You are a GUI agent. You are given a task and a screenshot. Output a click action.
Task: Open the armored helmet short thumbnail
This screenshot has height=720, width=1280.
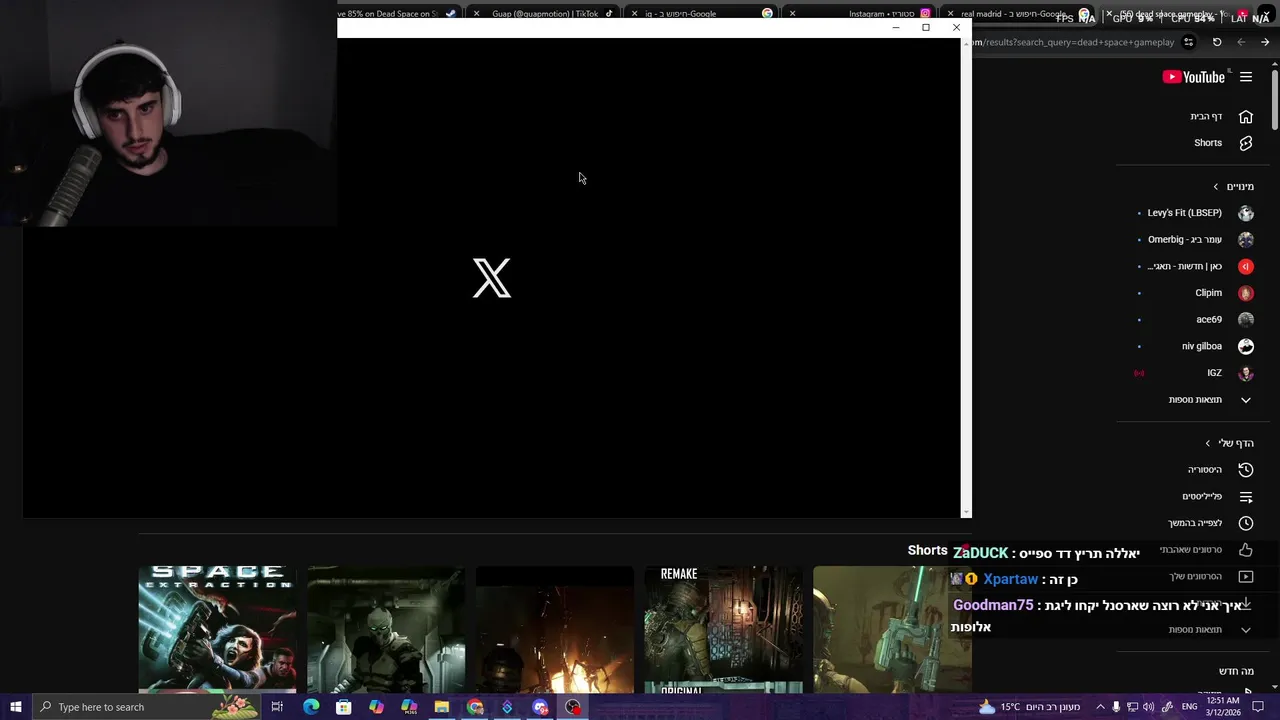(386, 629)
